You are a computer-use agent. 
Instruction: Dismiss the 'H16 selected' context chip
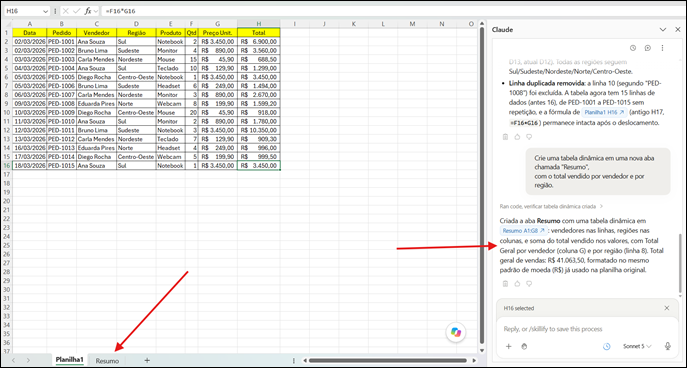tap(666, 308)
